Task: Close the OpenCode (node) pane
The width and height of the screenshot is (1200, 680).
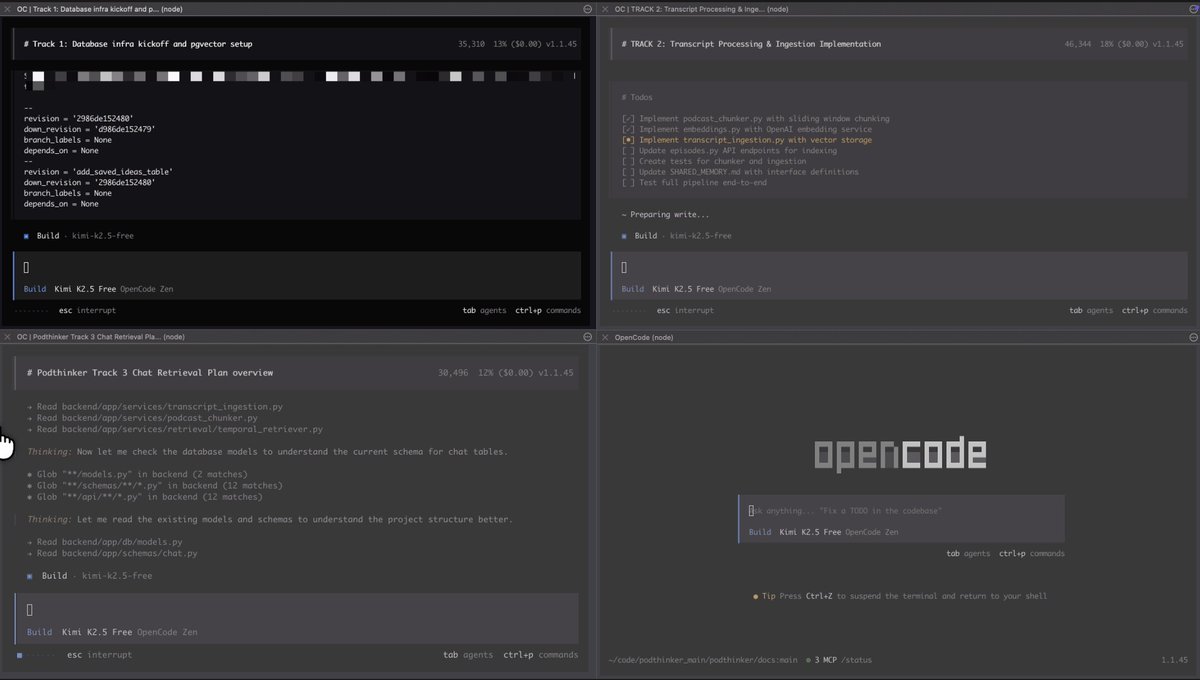Action: 606,337
